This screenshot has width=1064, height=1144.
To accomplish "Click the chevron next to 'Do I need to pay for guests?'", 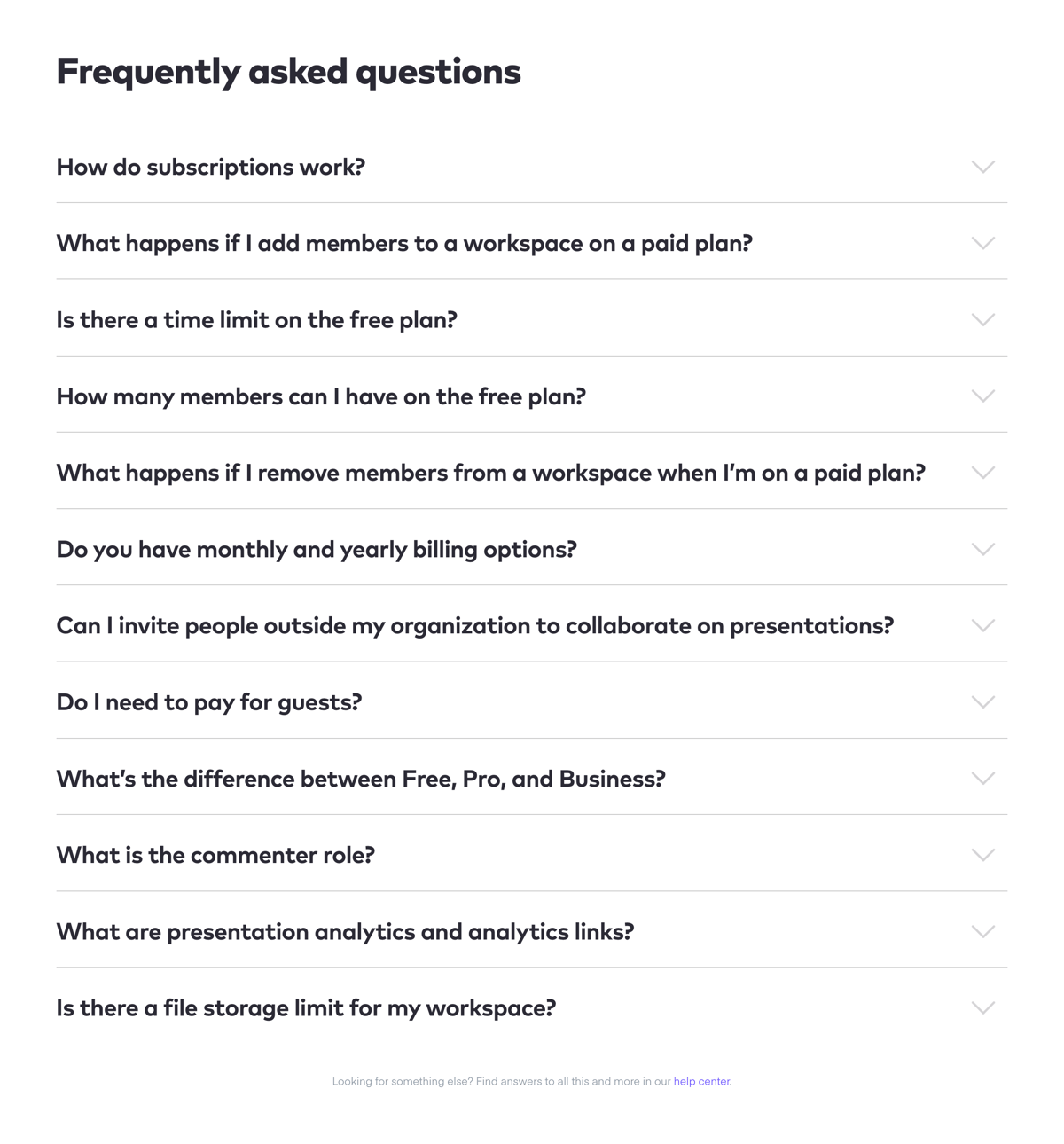I will point(982,701).
